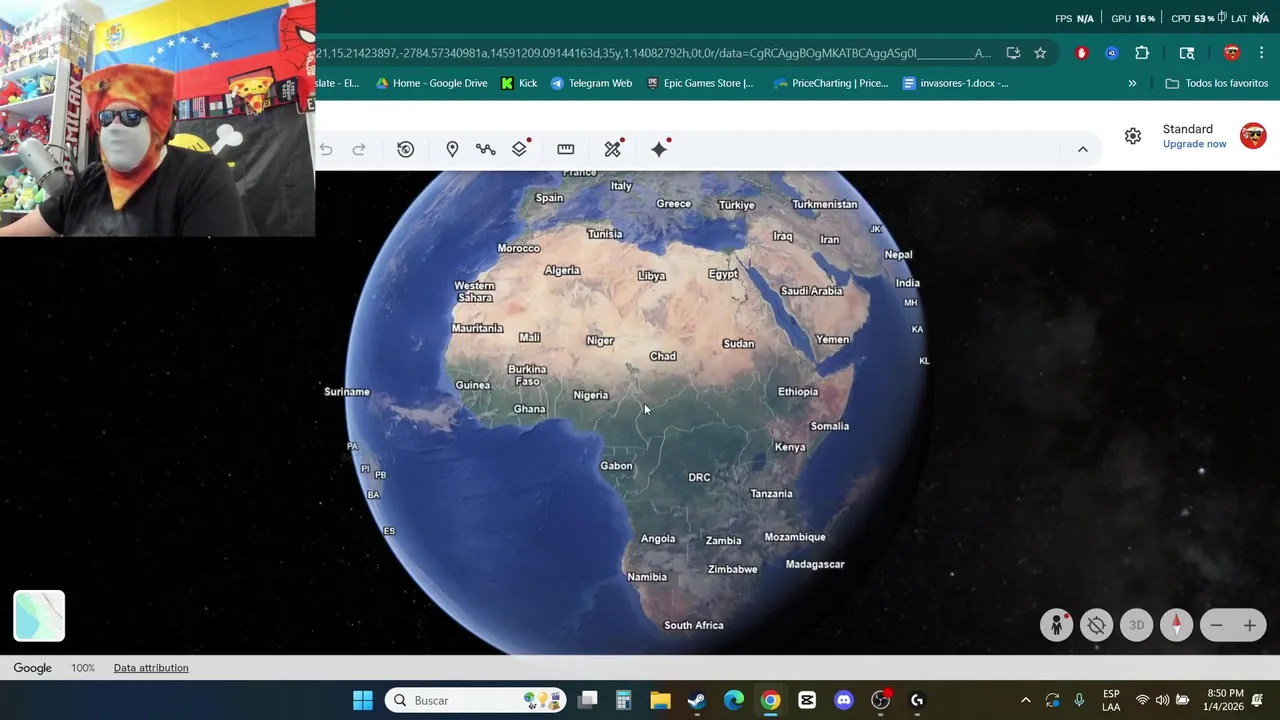Click the undo arrow in Earth toolbar
Viewport: 1280px width, 720px height.
(326, 149)
